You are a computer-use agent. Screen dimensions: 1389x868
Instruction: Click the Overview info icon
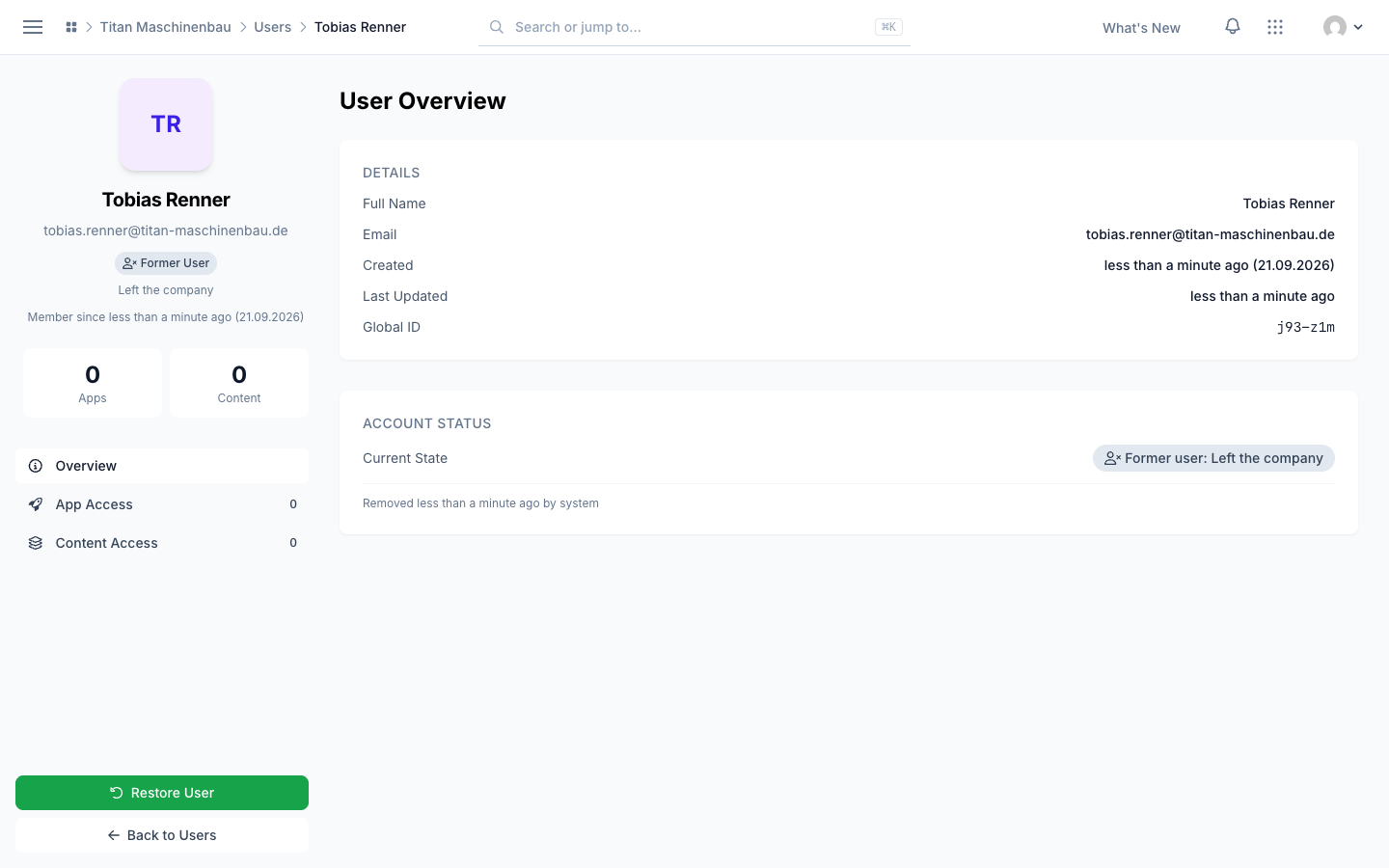point(36,466)
